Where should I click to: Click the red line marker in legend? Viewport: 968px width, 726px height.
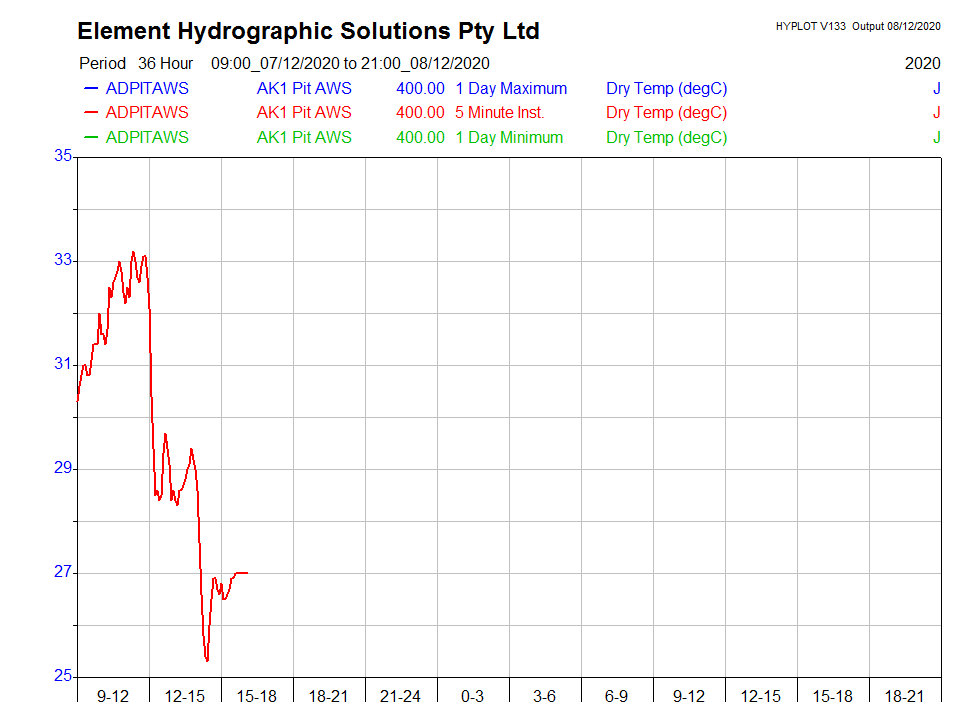(x=91, y=113)
